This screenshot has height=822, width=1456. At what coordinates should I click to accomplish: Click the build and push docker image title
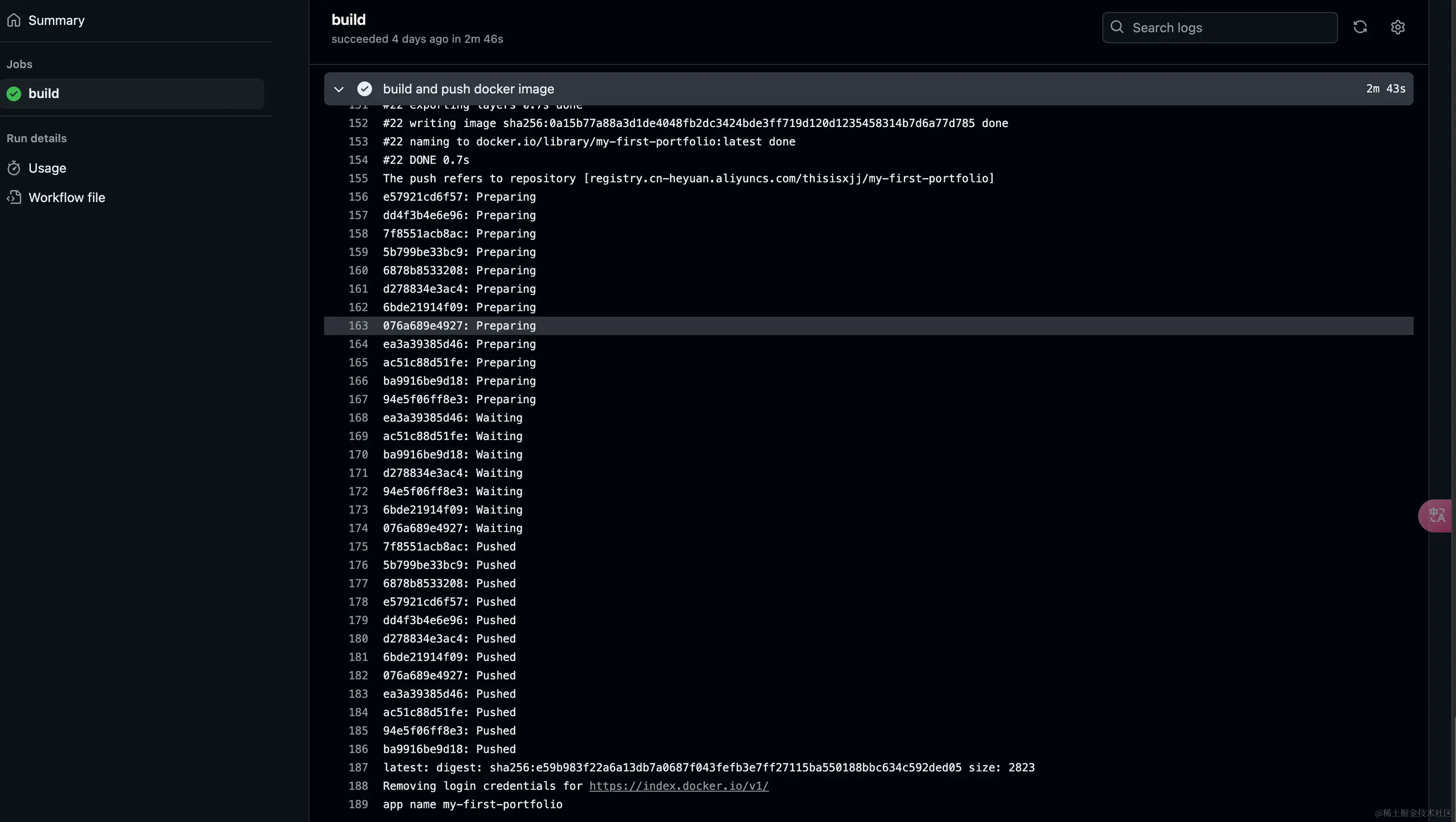(468, 89)
